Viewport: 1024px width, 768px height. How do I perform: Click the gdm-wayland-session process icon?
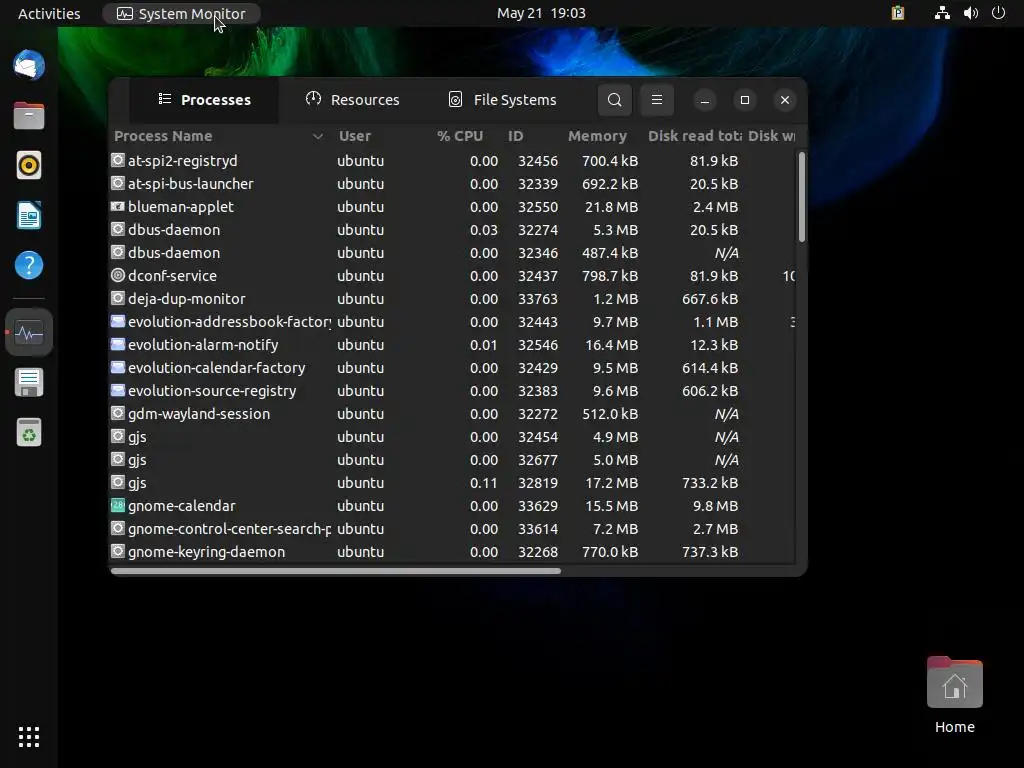pos(118,413)
